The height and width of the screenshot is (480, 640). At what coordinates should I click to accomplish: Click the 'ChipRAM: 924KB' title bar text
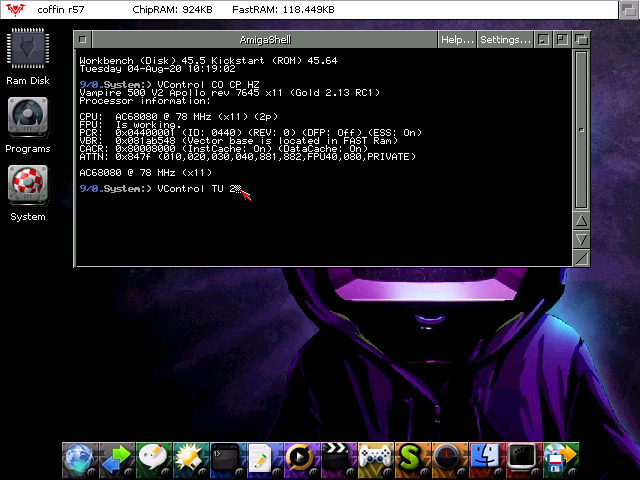tap(172, 9)
